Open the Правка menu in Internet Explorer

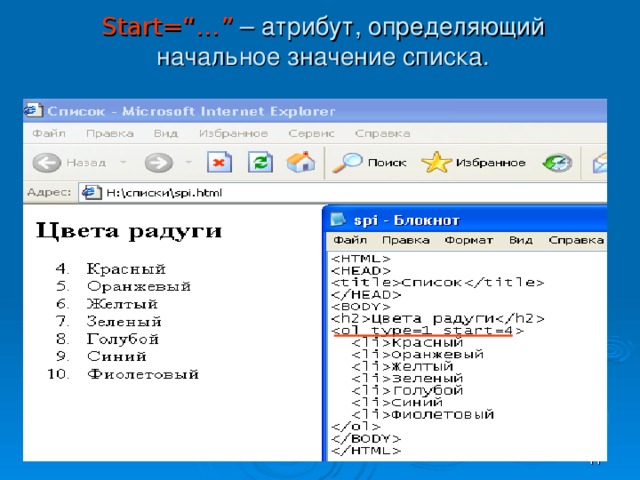(110, 133)
